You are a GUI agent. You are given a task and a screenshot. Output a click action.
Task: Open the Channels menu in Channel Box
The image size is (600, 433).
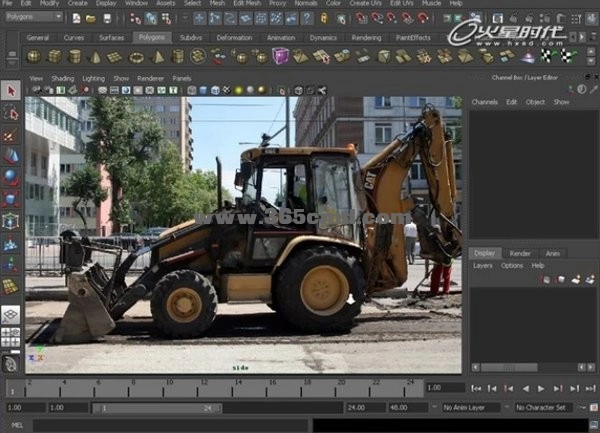point(485,102)
